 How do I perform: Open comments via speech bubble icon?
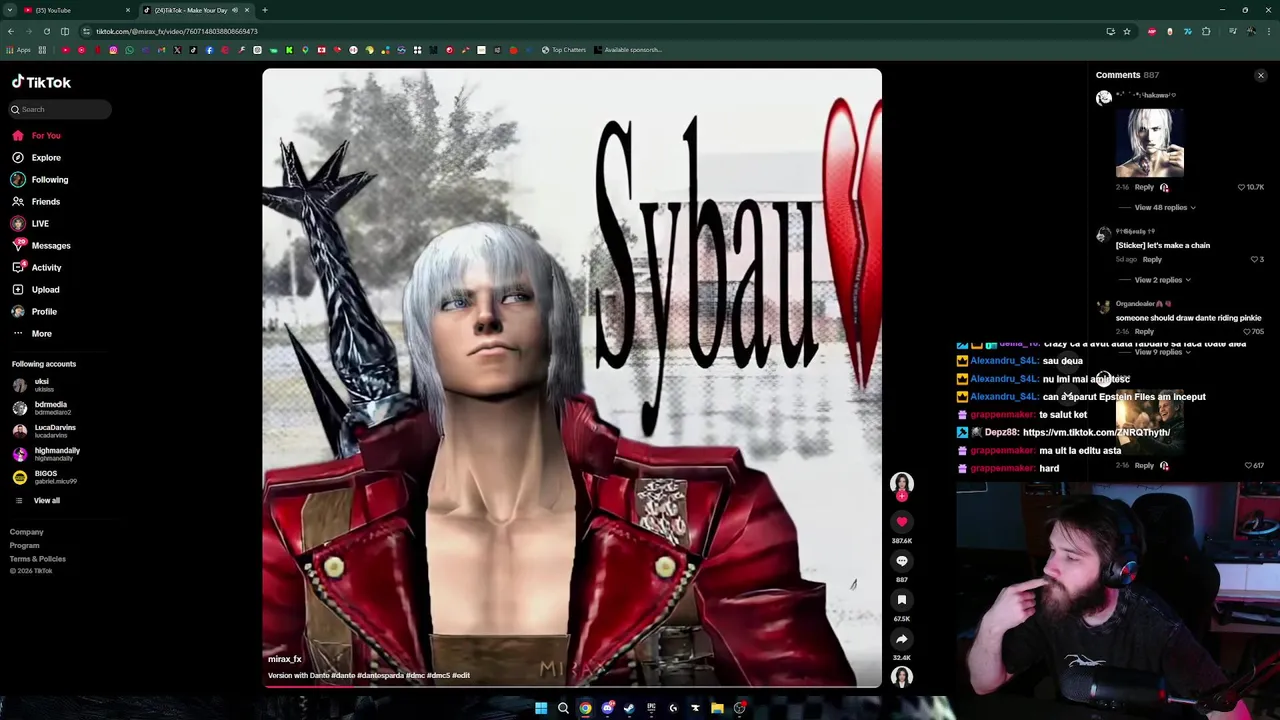click(902, 561)
